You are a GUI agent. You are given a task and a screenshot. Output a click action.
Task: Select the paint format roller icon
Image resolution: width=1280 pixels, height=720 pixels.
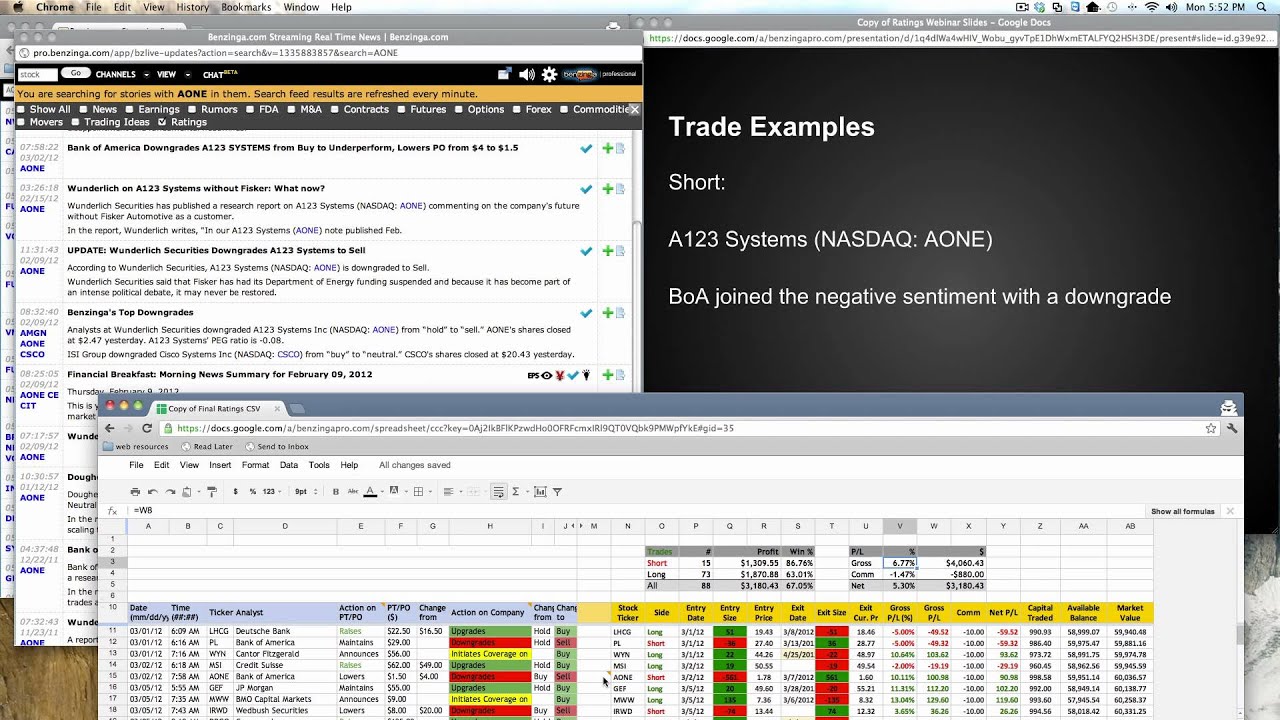click(212, 491)
